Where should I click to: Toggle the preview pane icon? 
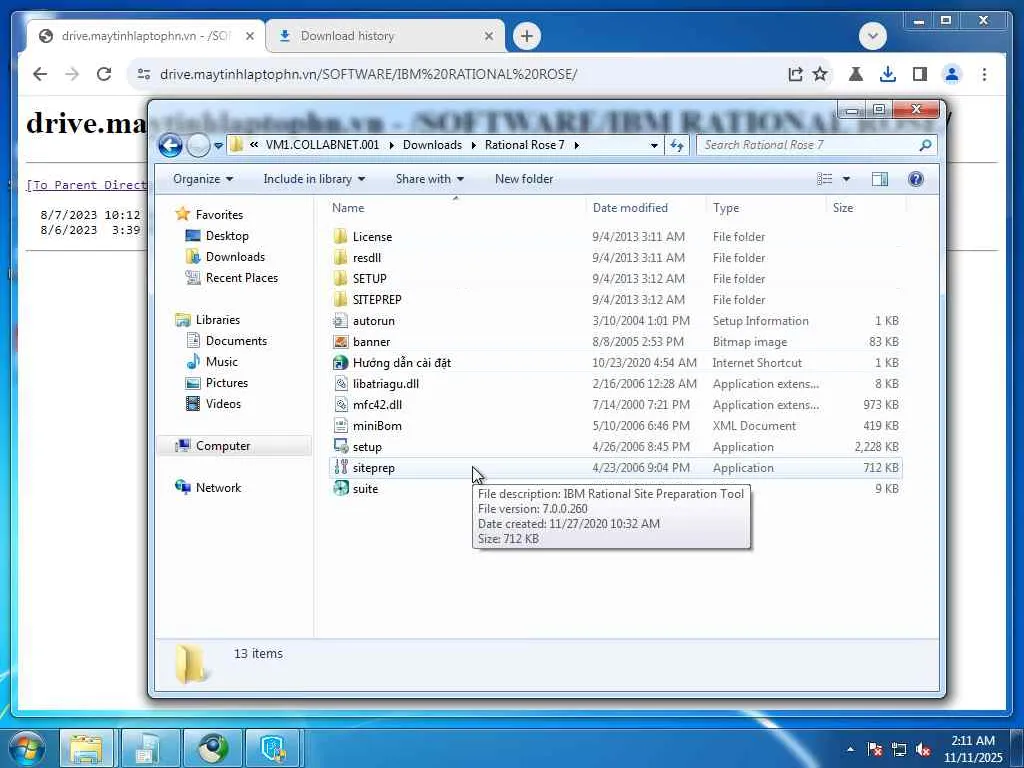pyautogui.click(x=880, y=179)
